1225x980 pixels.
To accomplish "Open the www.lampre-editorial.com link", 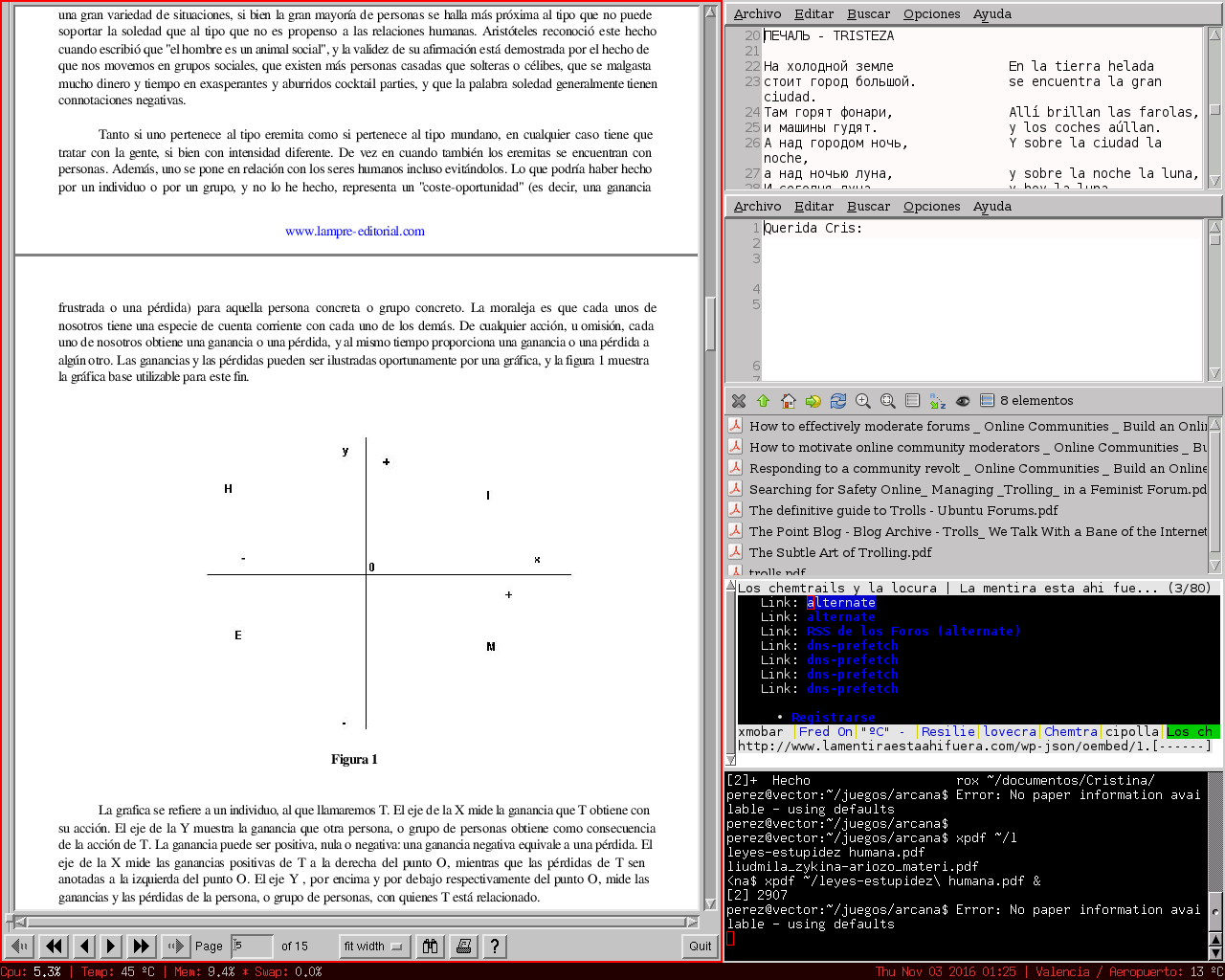I will tap(355, 231).
